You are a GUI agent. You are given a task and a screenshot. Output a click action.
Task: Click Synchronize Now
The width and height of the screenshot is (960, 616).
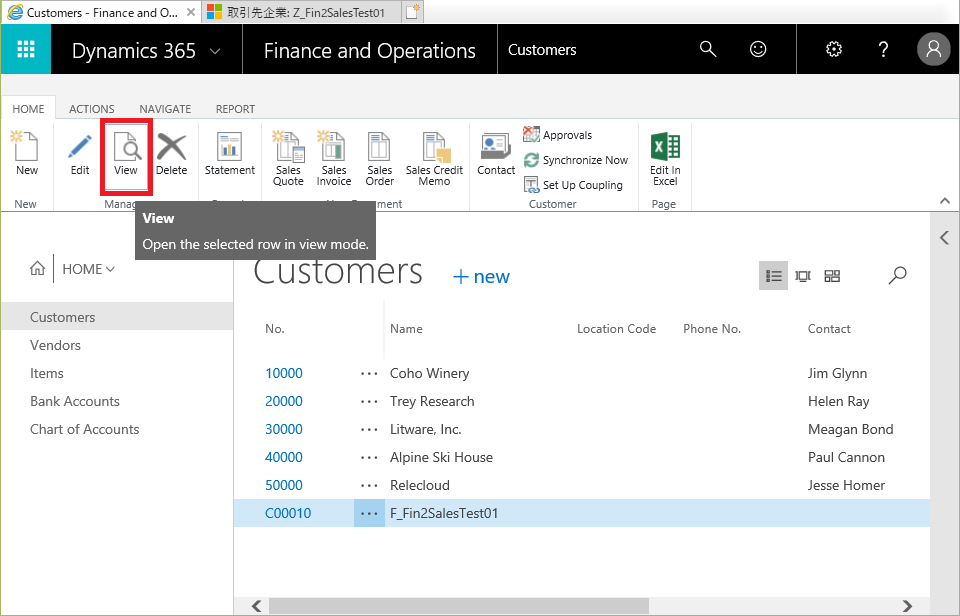tap(576, 160)
